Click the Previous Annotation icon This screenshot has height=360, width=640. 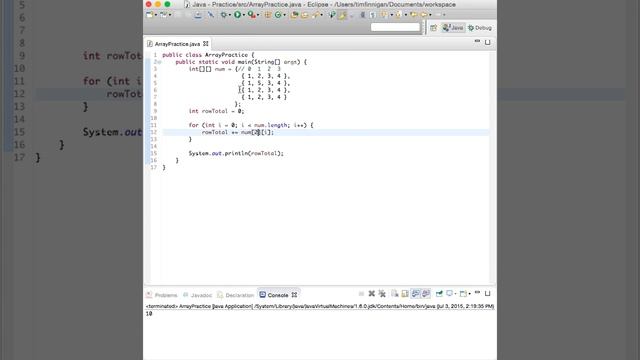coord(398,15)
